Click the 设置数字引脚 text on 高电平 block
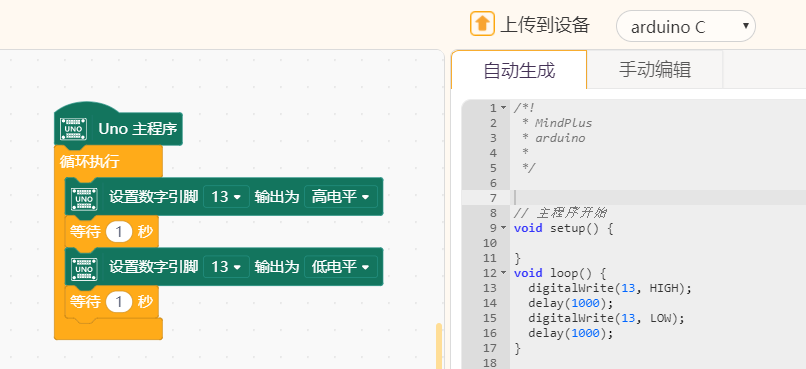The image size is (806, 369). 153,196
